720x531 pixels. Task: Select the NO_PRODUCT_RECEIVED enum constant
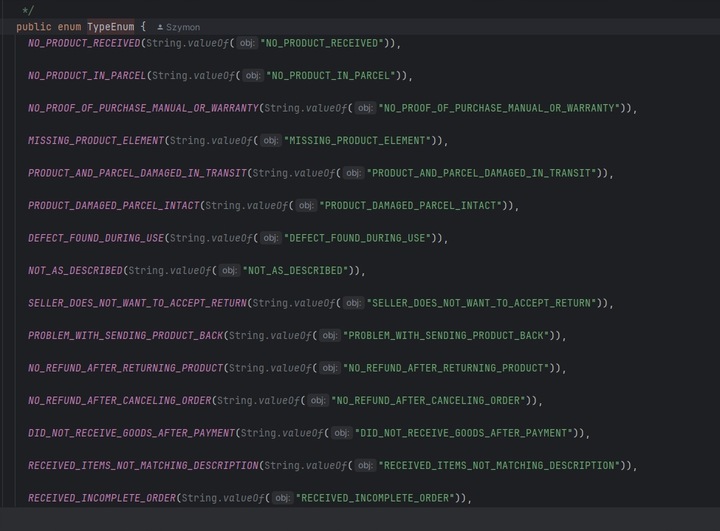84,43
